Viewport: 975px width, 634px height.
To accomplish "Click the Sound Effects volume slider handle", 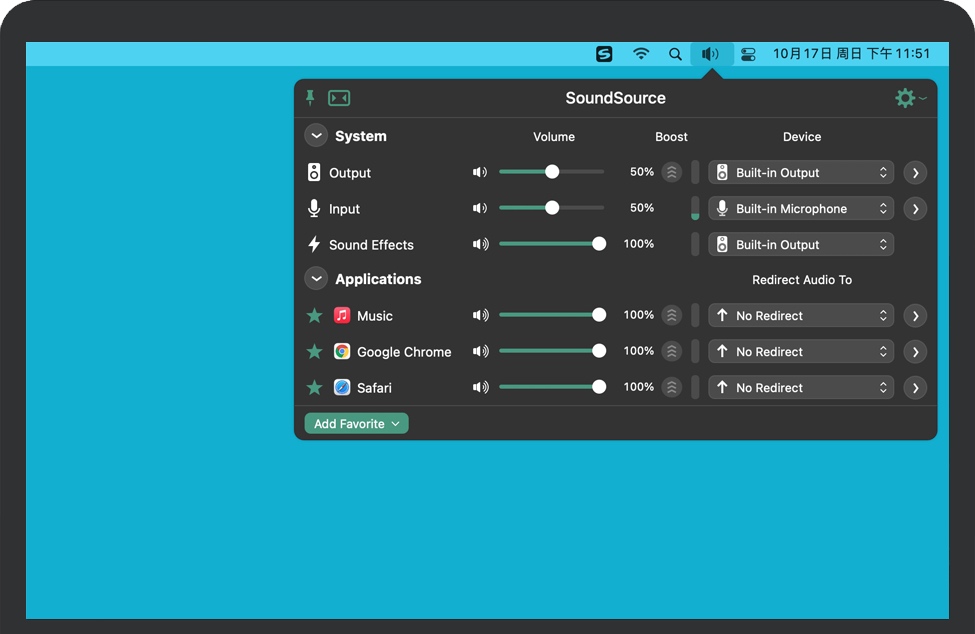I will click(x=599, y=244).
